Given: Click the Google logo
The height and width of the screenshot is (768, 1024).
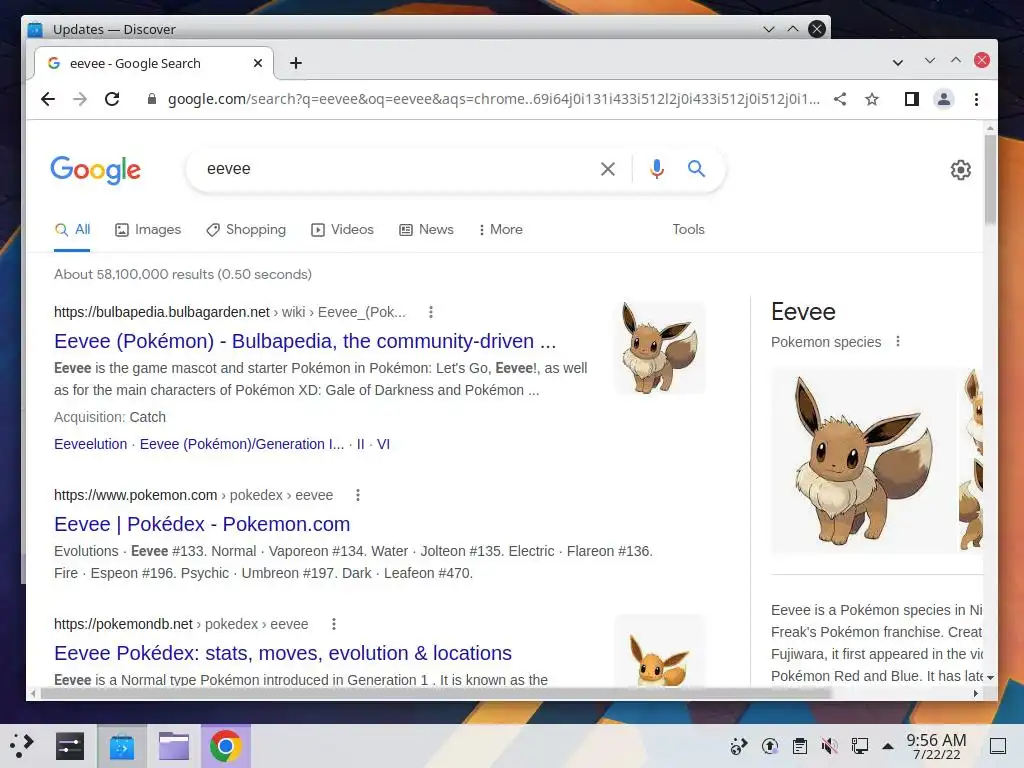Looking at the screenshot, I should (x=95, y=170).
